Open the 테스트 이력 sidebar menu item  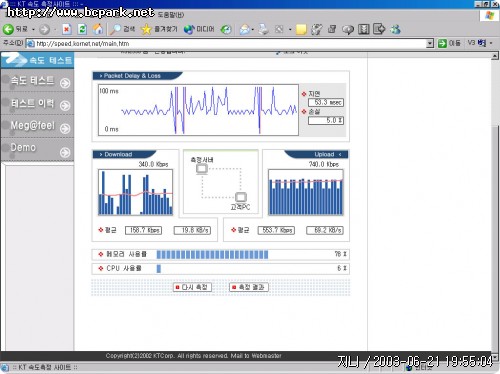37,104
